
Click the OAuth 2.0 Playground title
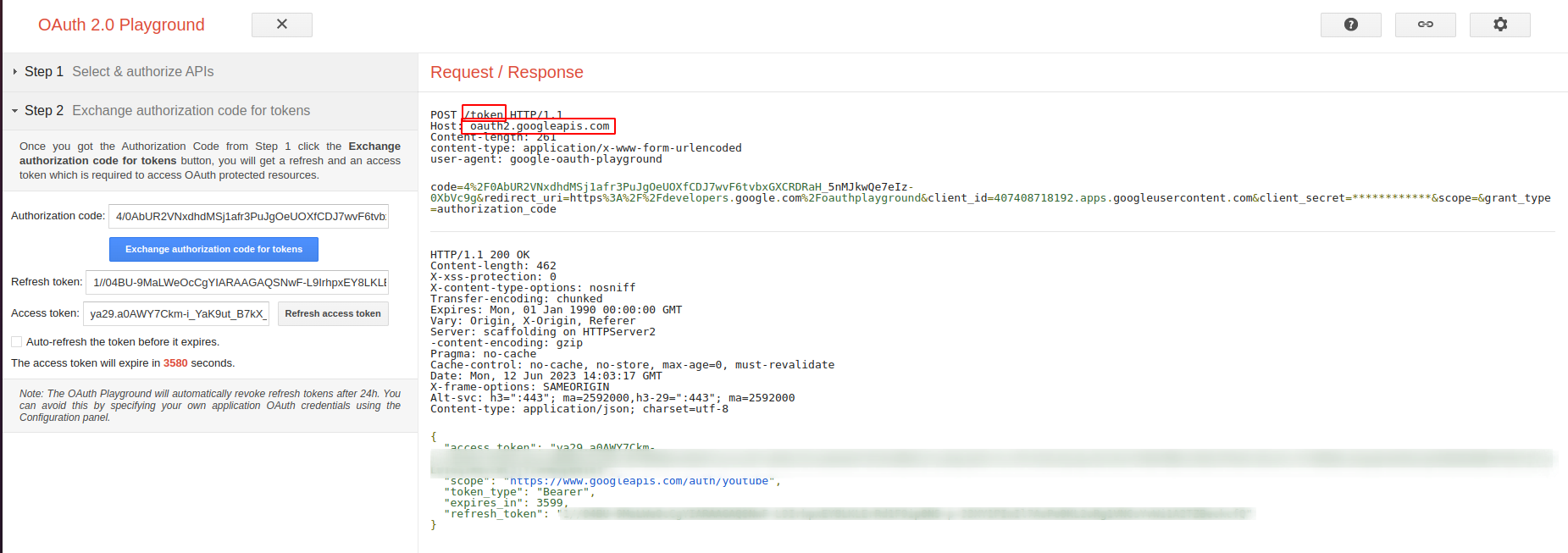[x=121, y=25]
